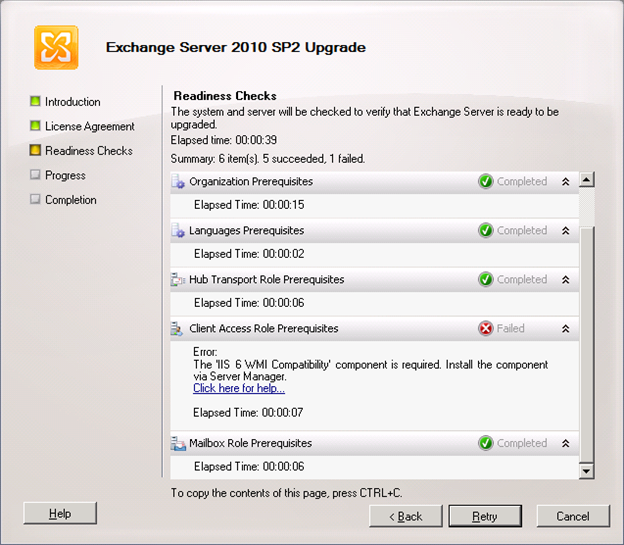Open the 'Click here for help...' link
The image size is (624, 545).
pos(238,388)
